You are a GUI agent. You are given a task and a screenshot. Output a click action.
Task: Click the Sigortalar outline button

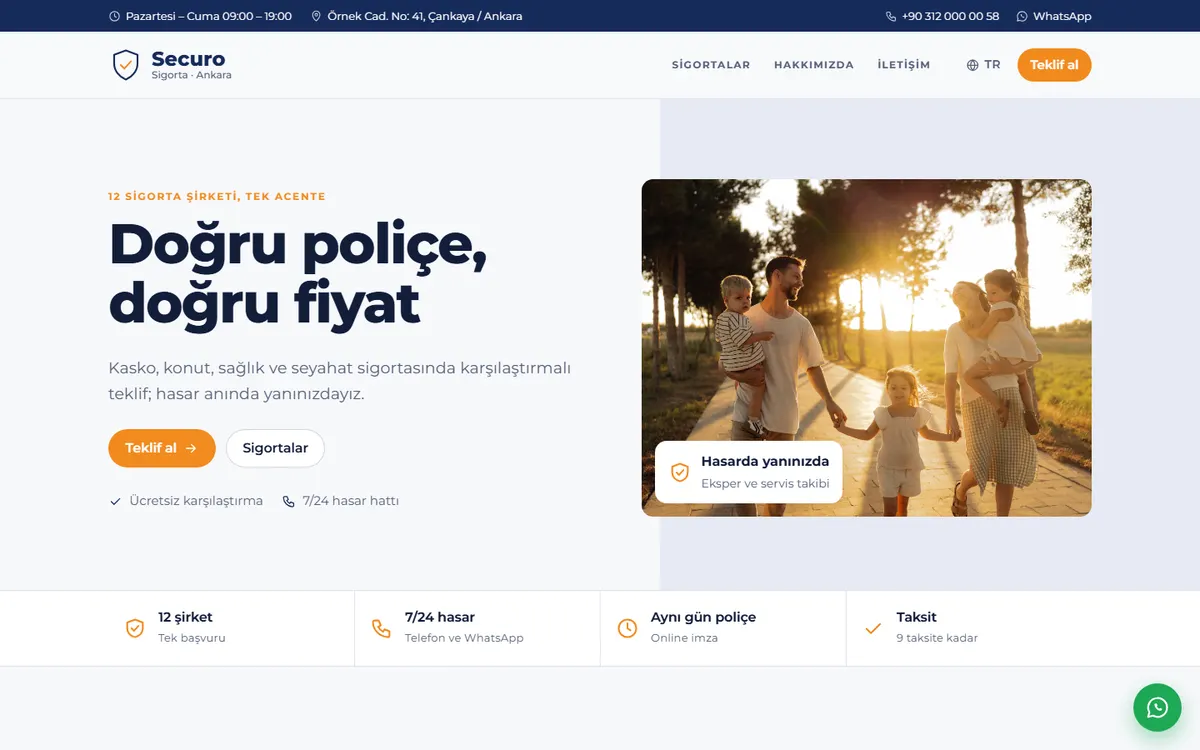[x=275, y=448]
